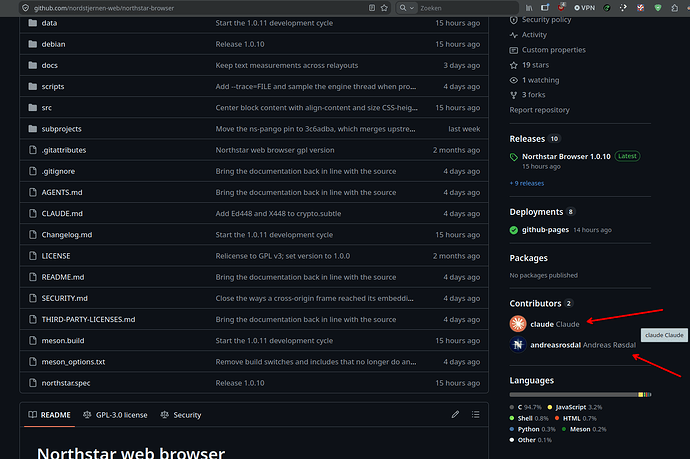Open the data folder

pos(49,23)
